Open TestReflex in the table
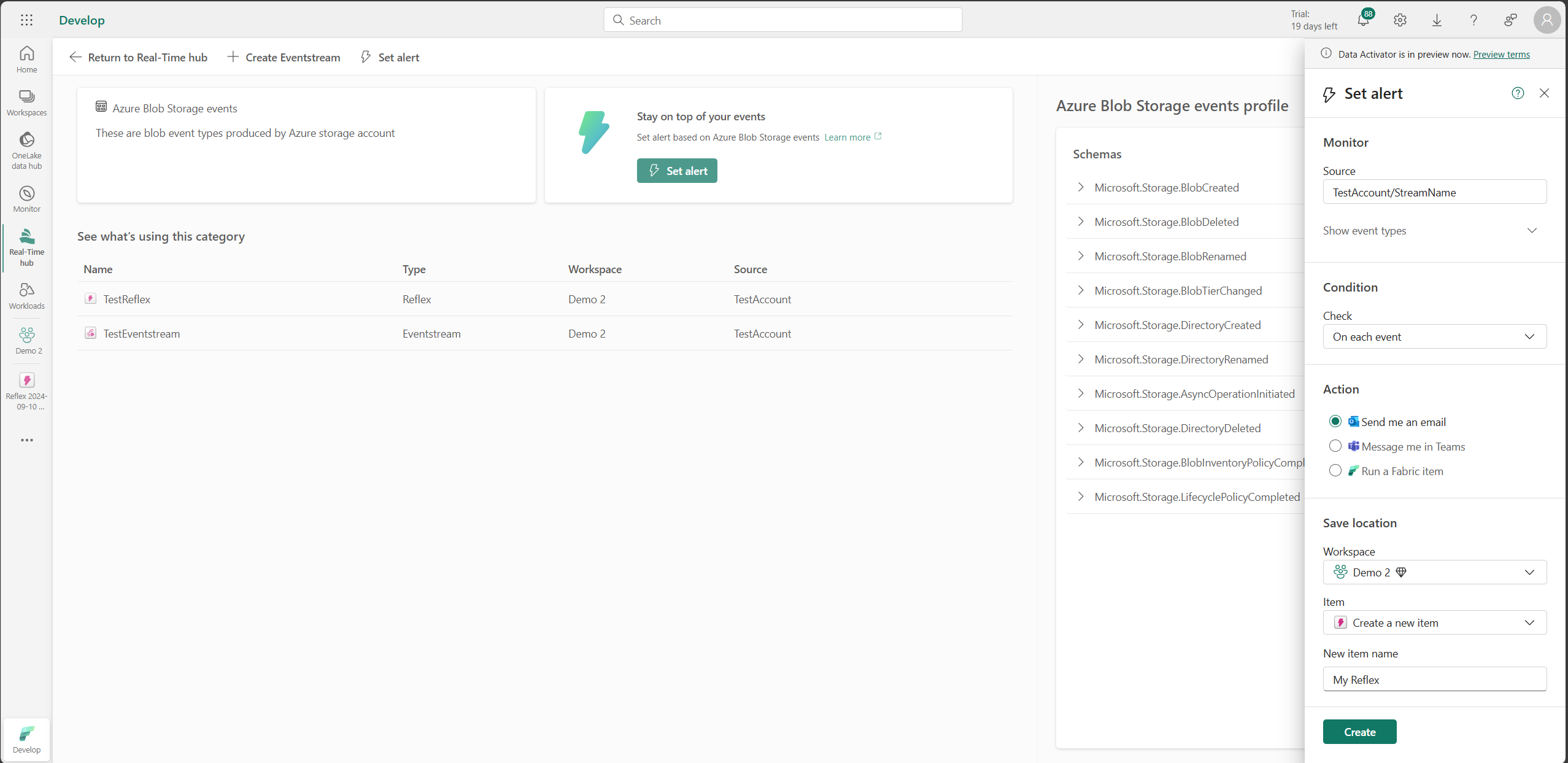The width and height of the screenshot is (1568, 763). coord(126,299)
